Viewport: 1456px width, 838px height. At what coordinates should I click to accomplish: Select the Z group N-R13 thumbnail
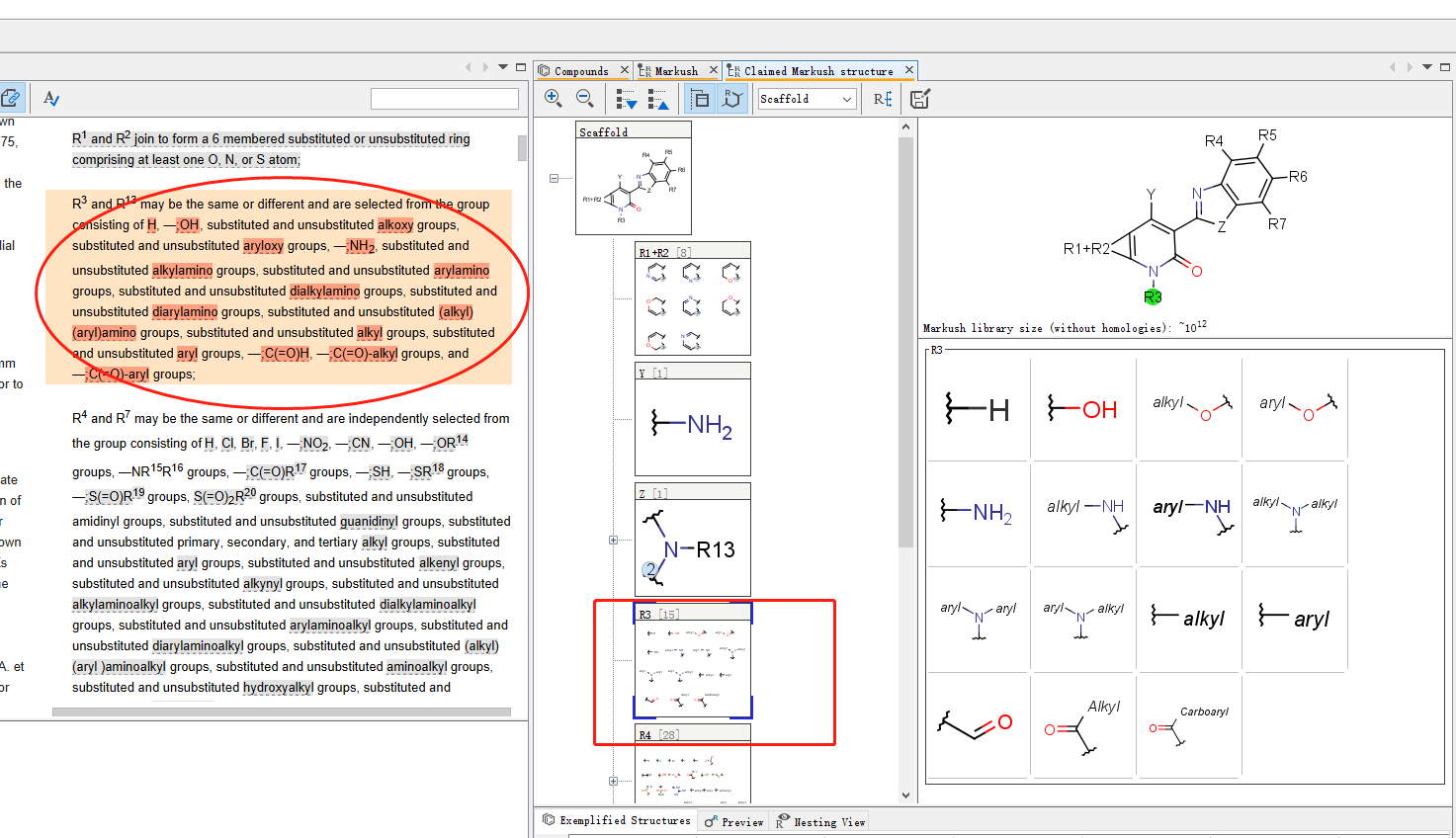693,540
